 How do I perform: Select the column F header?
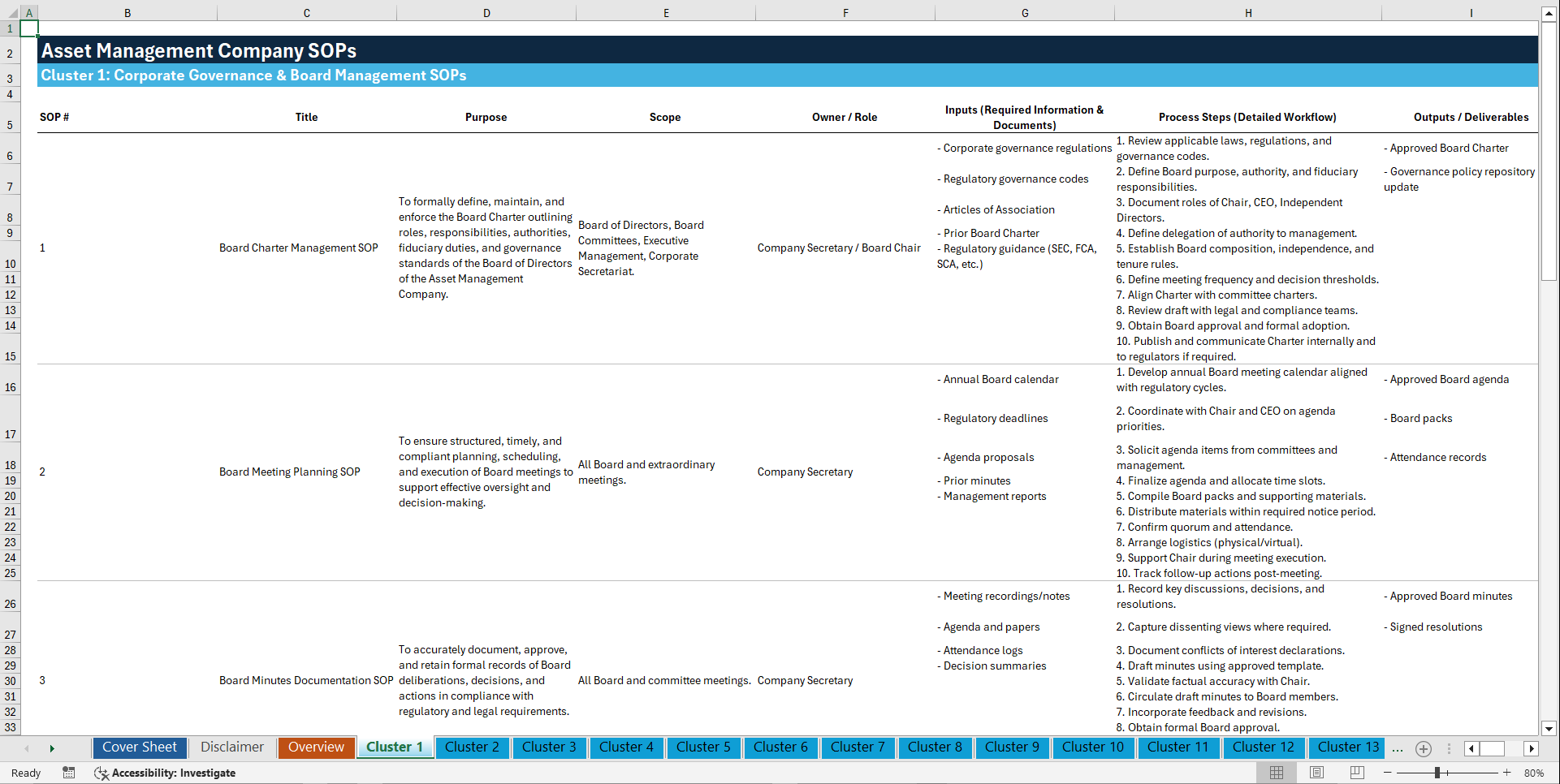(x=845, y=12)
